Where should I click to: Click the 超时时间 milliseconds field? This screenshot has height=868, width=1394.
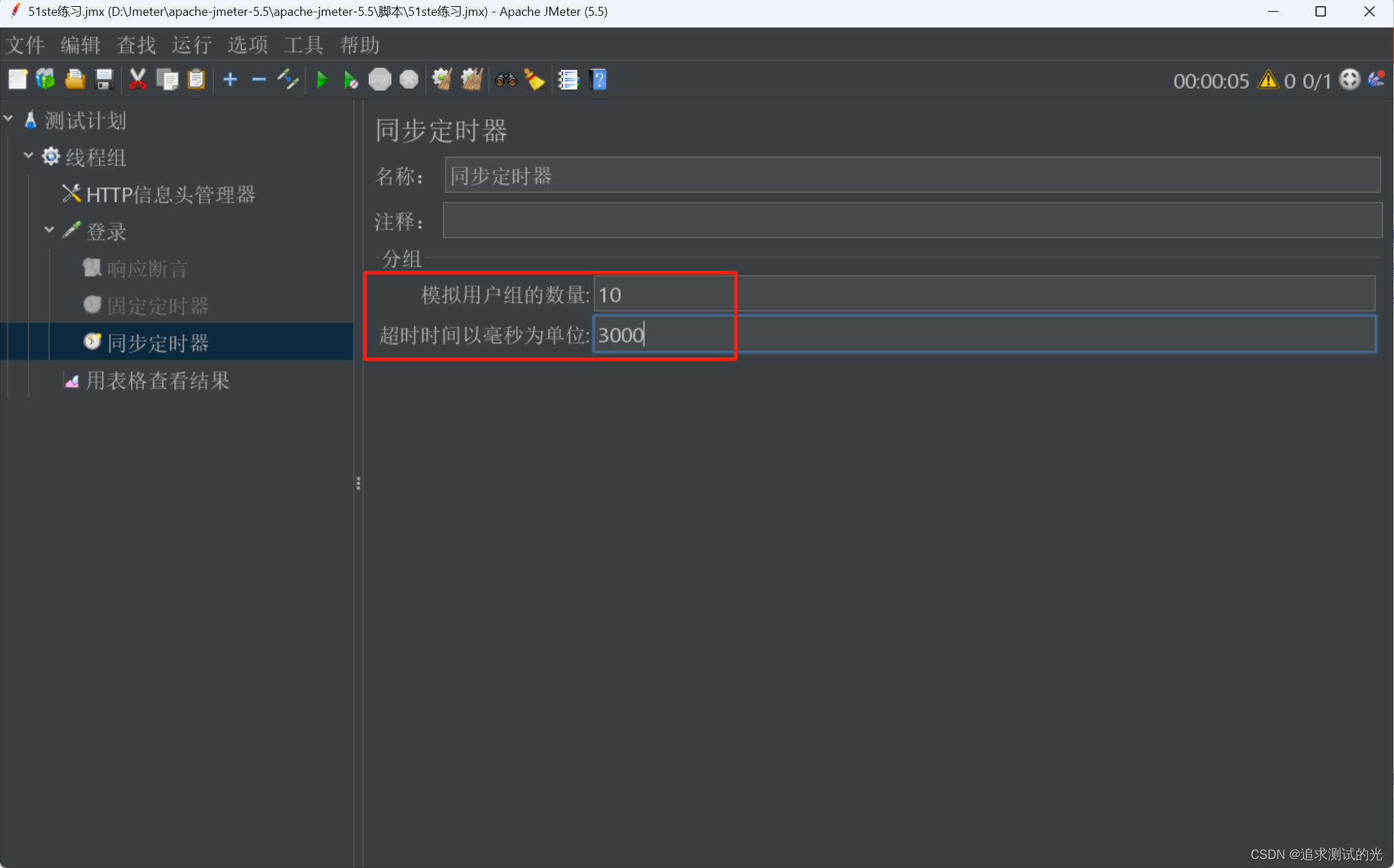click(x=984, y=335)
